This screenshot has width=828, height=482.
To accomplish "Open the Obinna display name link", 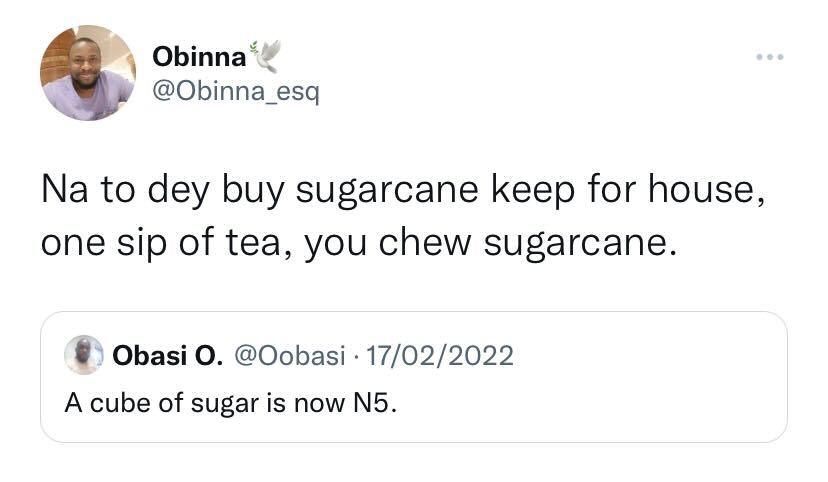I will click(198, 57).
